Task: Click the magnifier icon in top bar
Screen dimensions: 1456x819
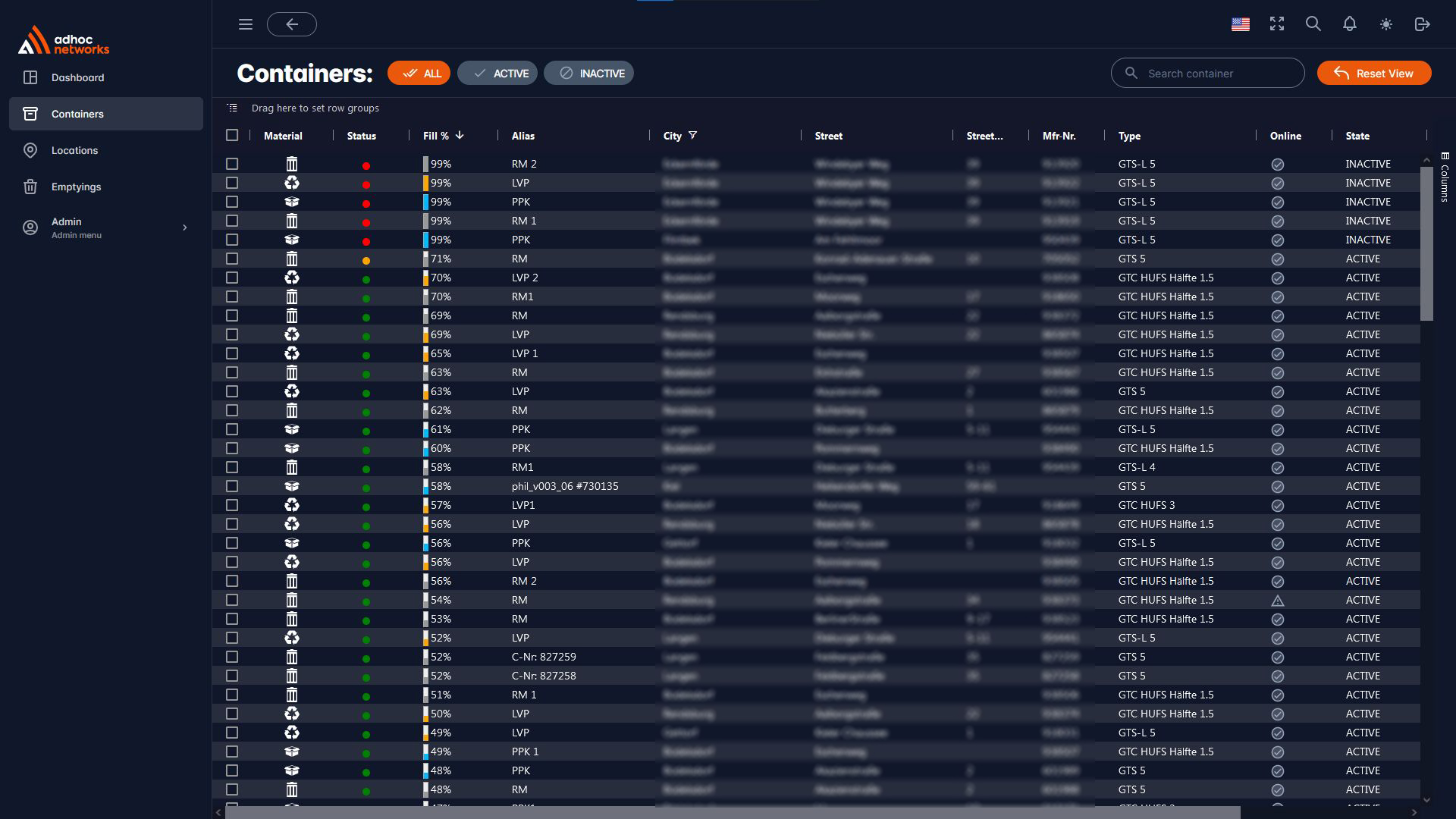Action: click(x=1313, y=24)
